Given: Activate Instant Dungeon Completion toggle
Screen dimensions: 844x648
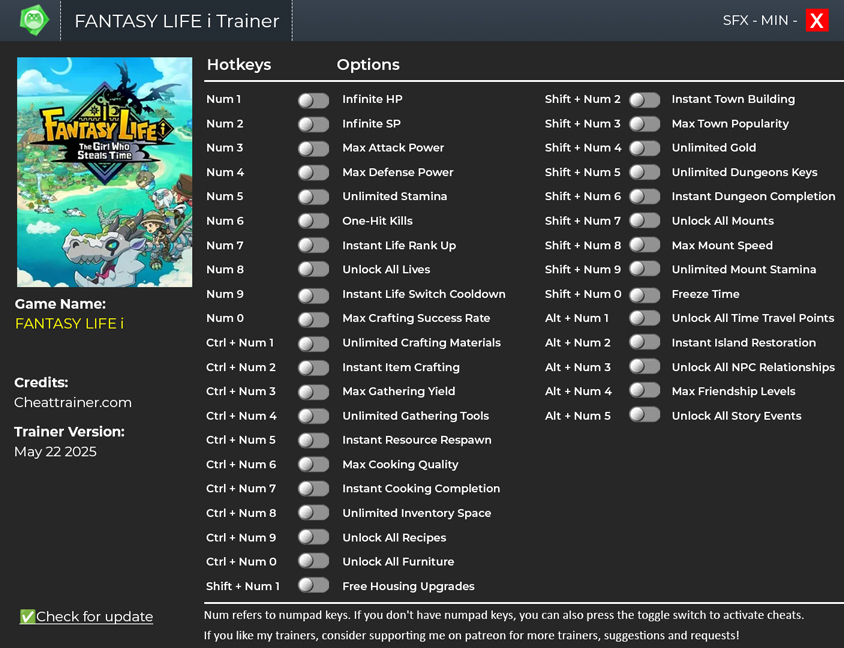Looking at the screenshot, I should [x=644, y=197].
